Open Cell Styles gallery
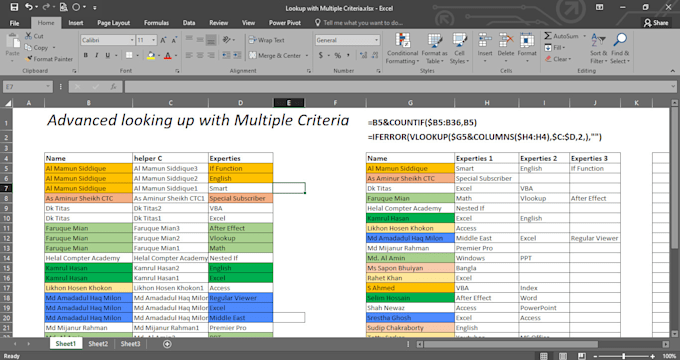680x360 pixels. click(459, 48)
